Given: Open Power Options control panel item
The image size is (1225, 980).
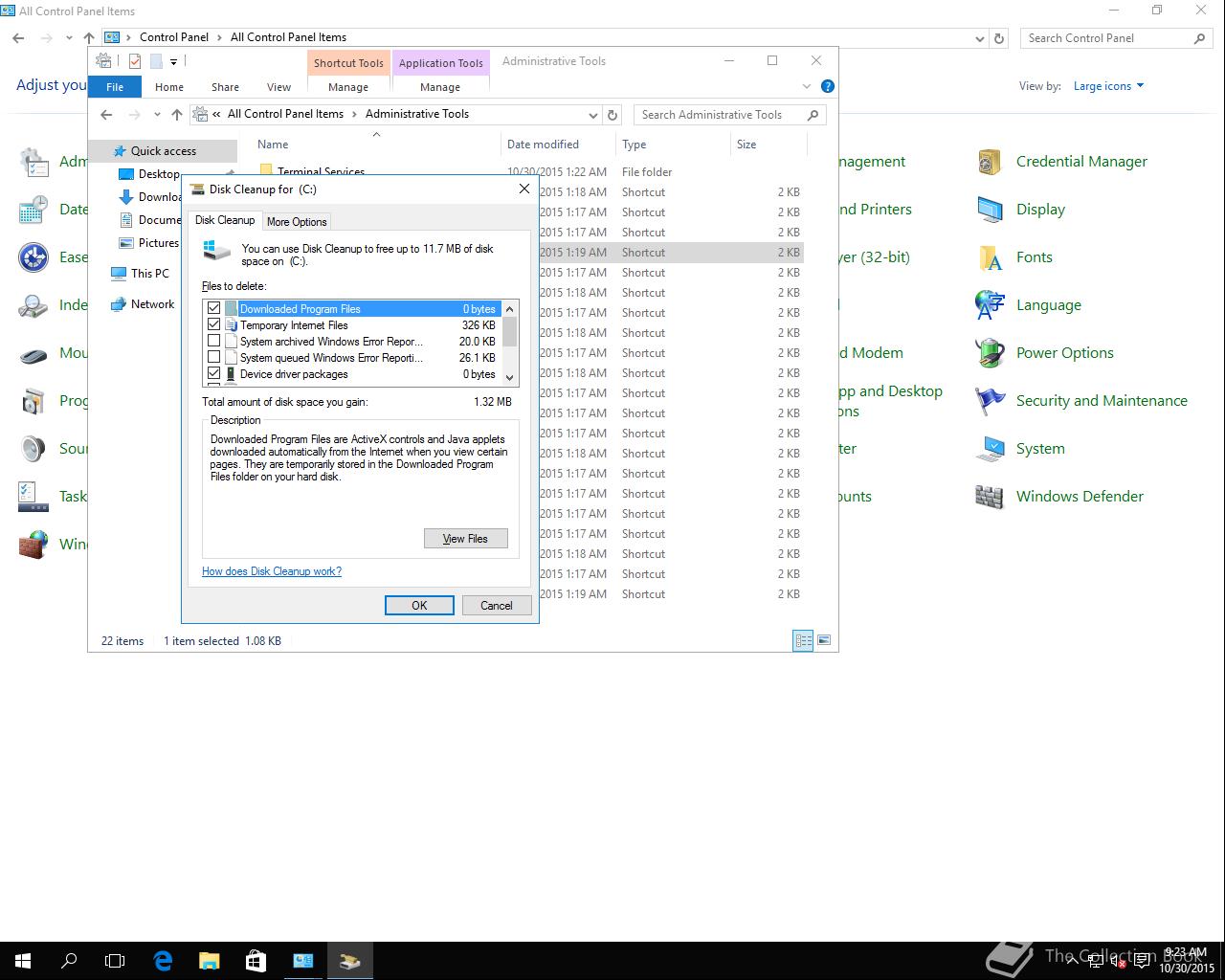Looking at the screenshot, I should click(x=1045, y=353).
